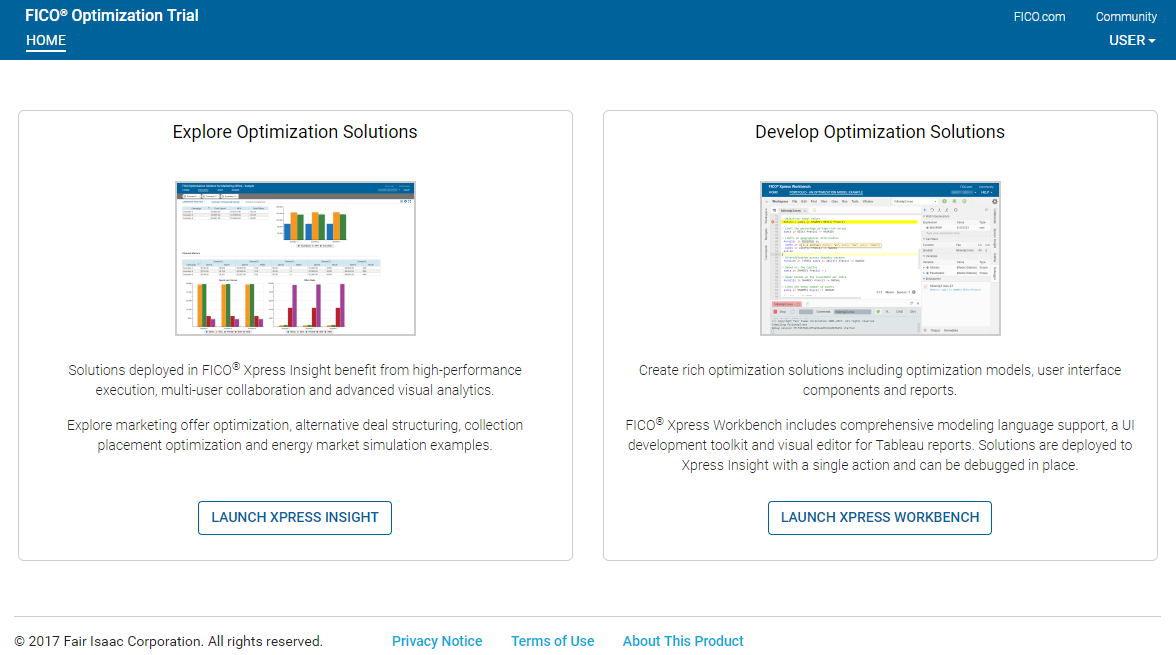Open the Terms of Use link
Viewport: 1176px width, 655px height.
click(x=553, y=641)
